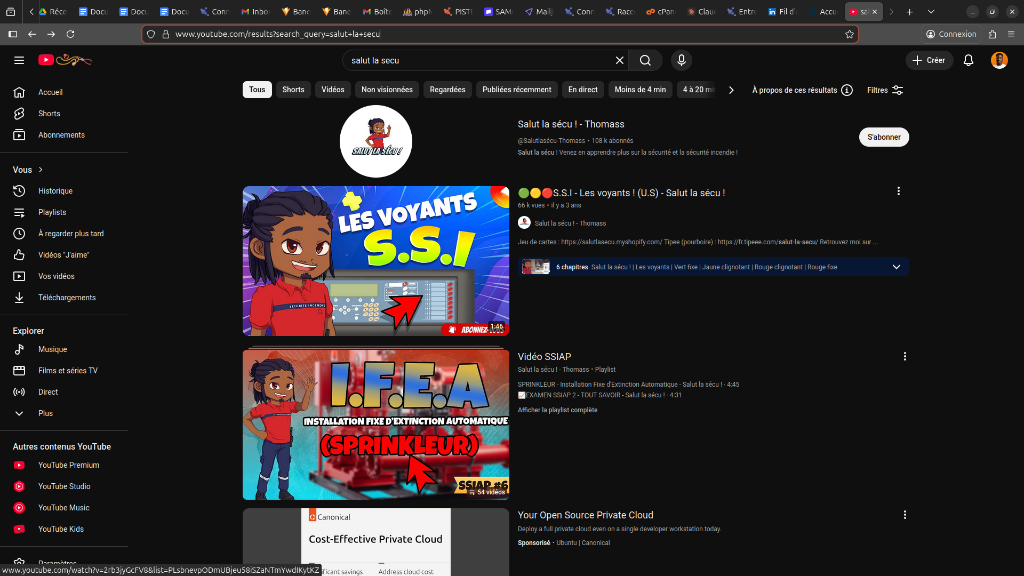
Task: Open three-dot menu for Vidéo SSIAP playlist
Action: pyautogui.click(x=904, y=357)
